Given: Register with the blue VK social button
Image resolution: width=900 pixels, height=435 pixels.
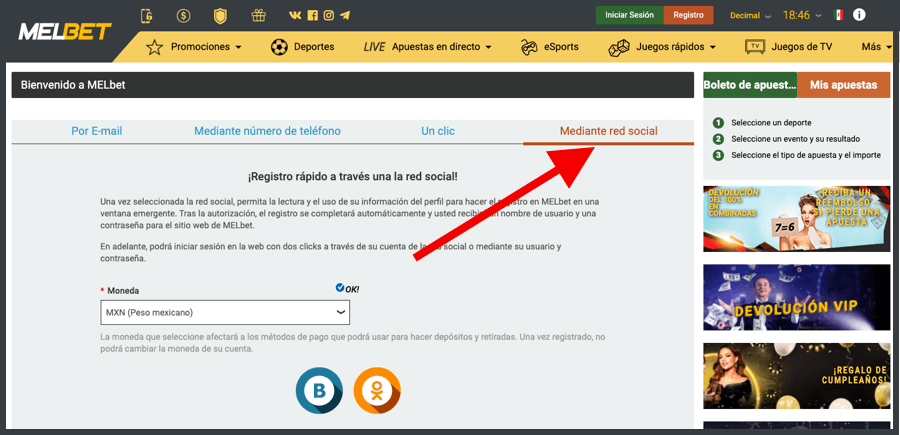Looking at the screenshot, I should (319, 391).
